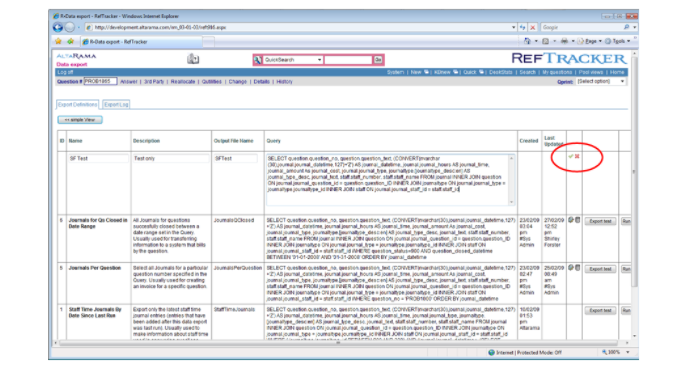The height and width of the screenshot is (373, 687).
Task: Click the Name field containing SF Test
Action: pyautogui.click(x=98, y=158)
